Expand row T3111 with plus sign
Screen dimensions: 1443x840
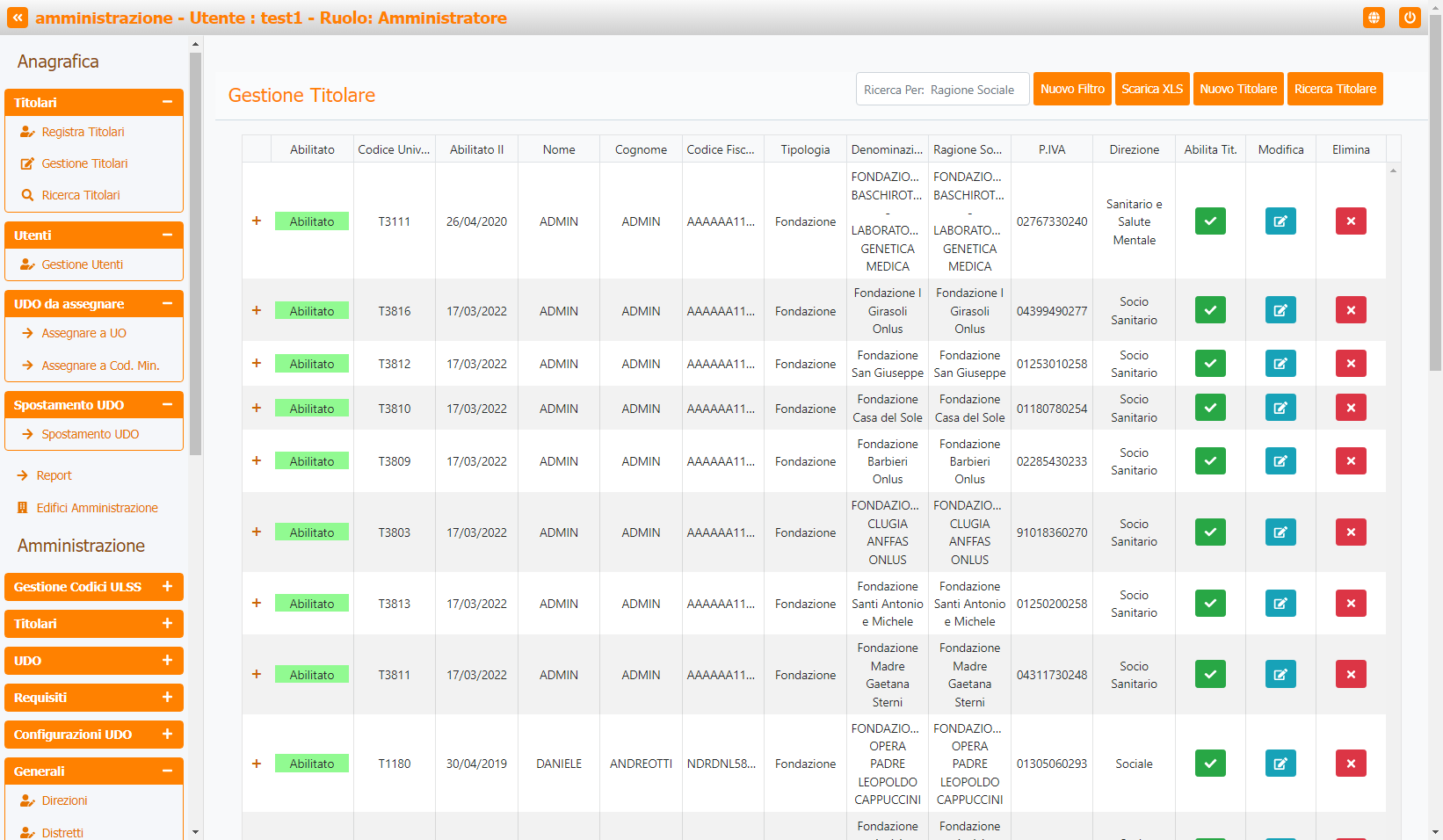[x=257, y=221]
